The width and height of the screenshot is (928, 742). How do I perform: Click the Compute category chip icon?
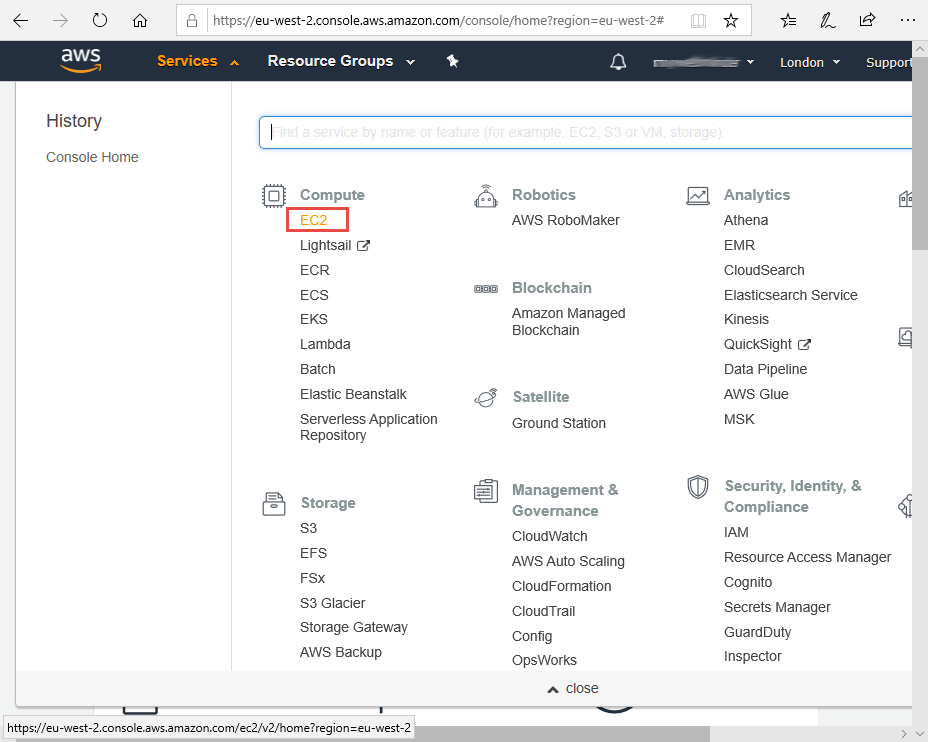(x=274, y=196)
